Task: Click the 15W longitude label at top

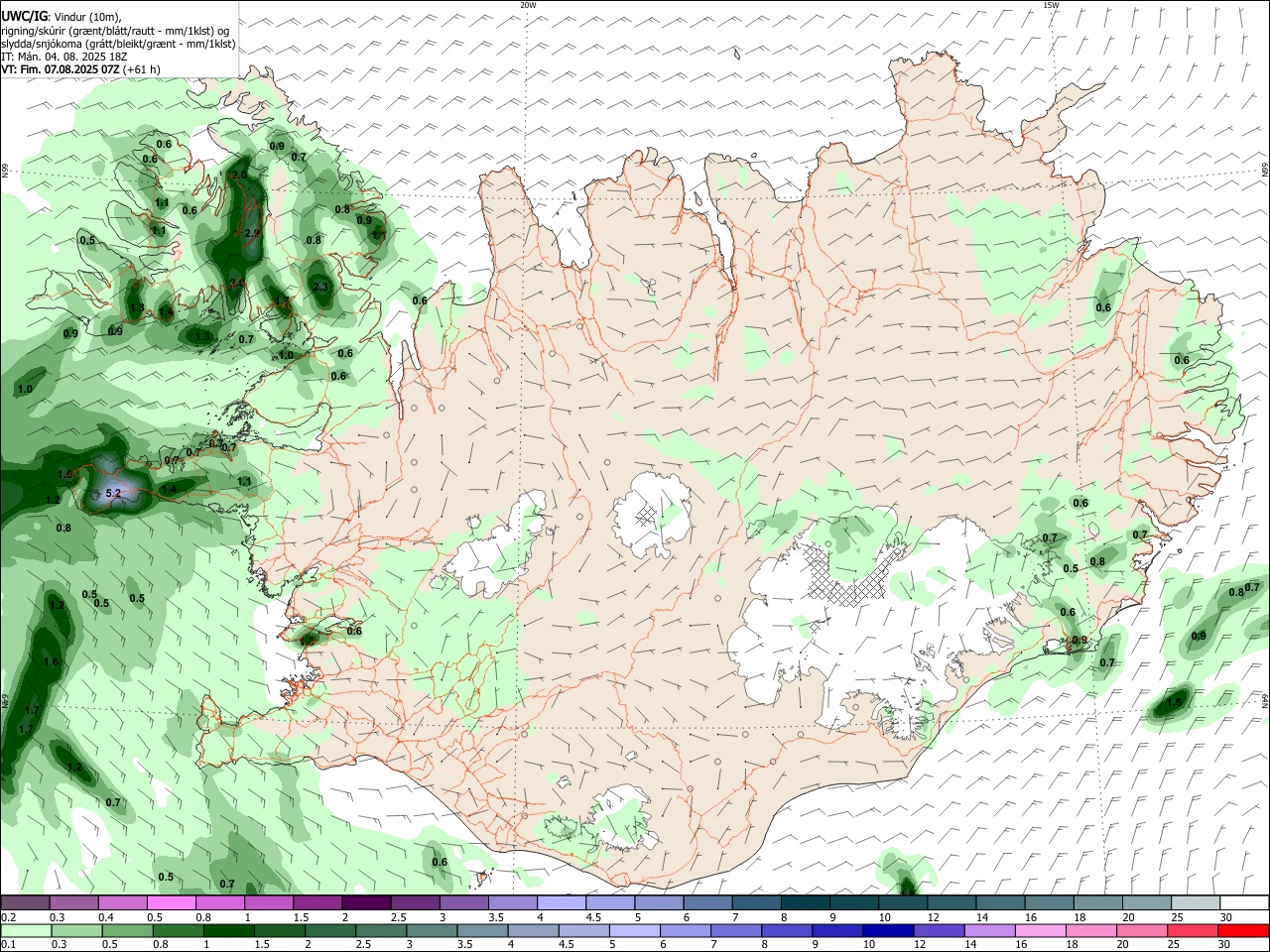Action: 1051,5
